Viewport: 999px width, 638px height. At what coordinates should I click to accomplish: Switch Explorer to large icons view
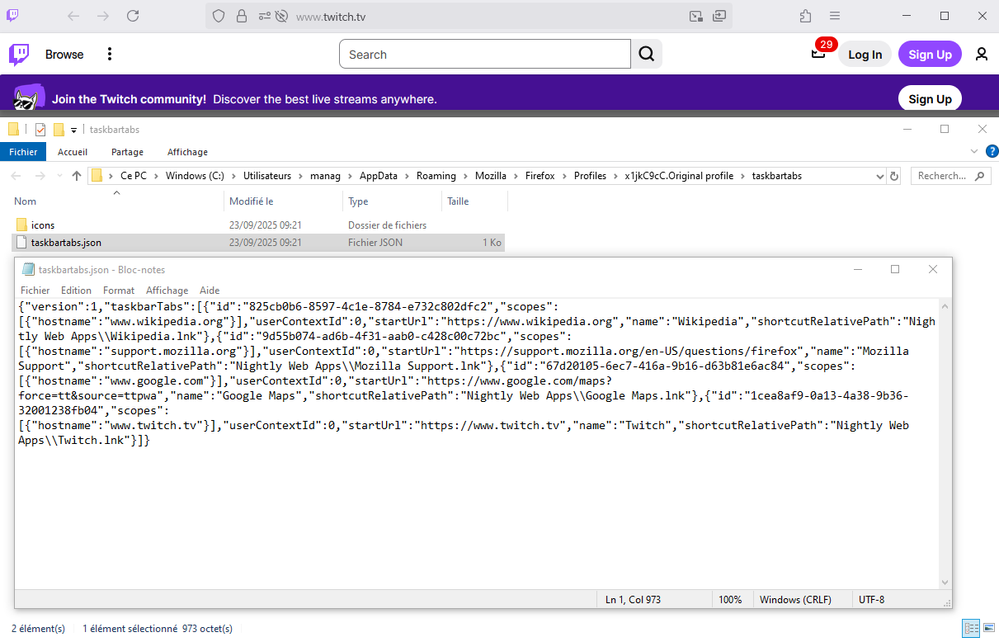988,628
